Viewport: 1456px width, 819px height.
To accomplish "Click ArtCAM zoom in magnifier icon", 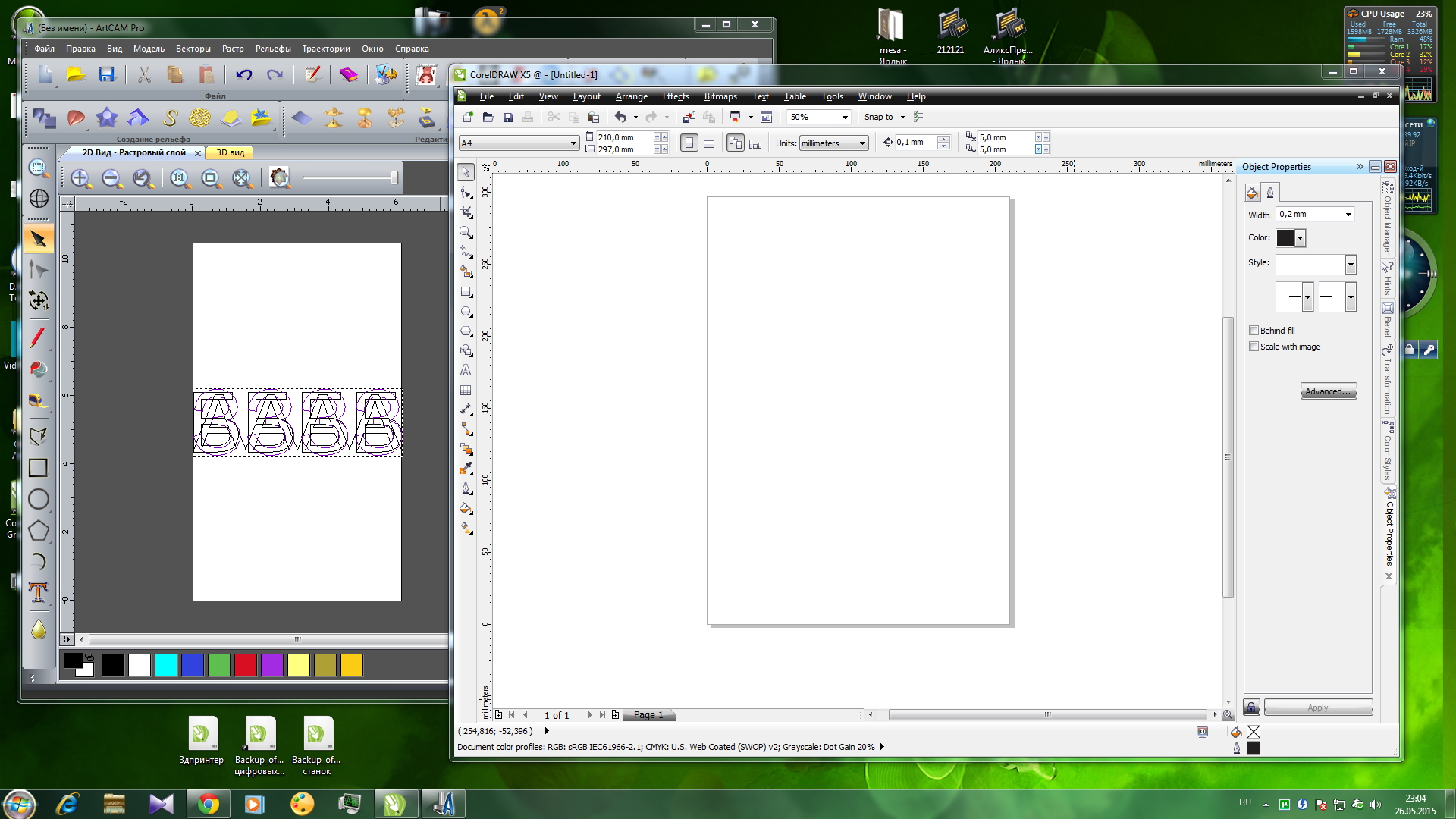I will click(x=80, y=178).
